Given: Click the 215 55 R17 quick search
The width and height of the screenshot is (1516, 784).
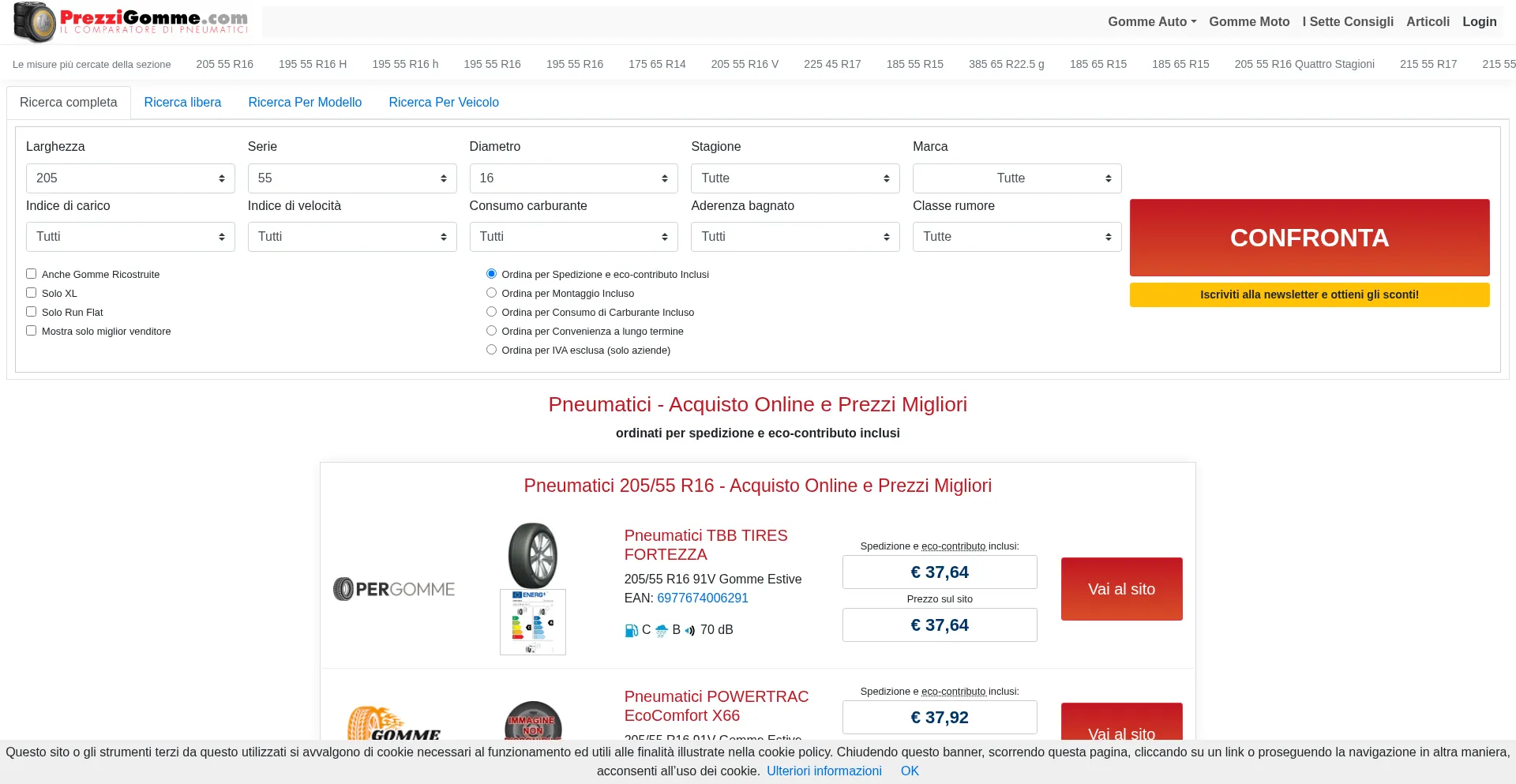Looking at the screenshot, I should coord(1428,64).
